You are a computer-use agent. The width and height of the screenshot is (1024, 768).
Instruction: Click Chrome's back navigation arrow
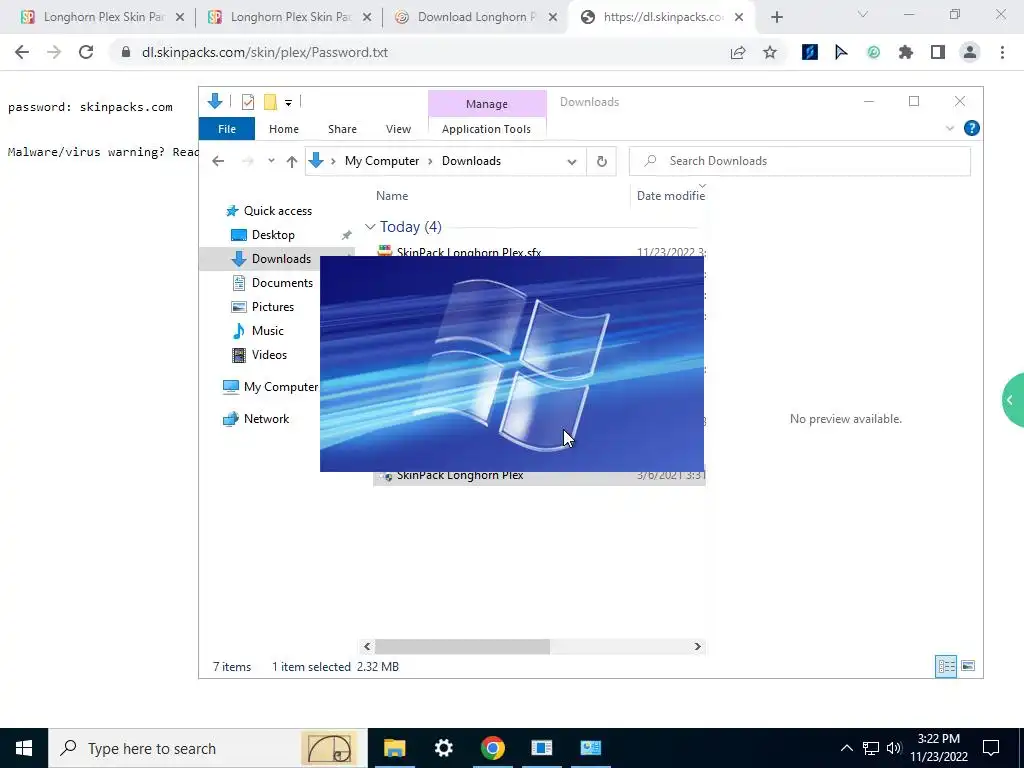(22, 52)
